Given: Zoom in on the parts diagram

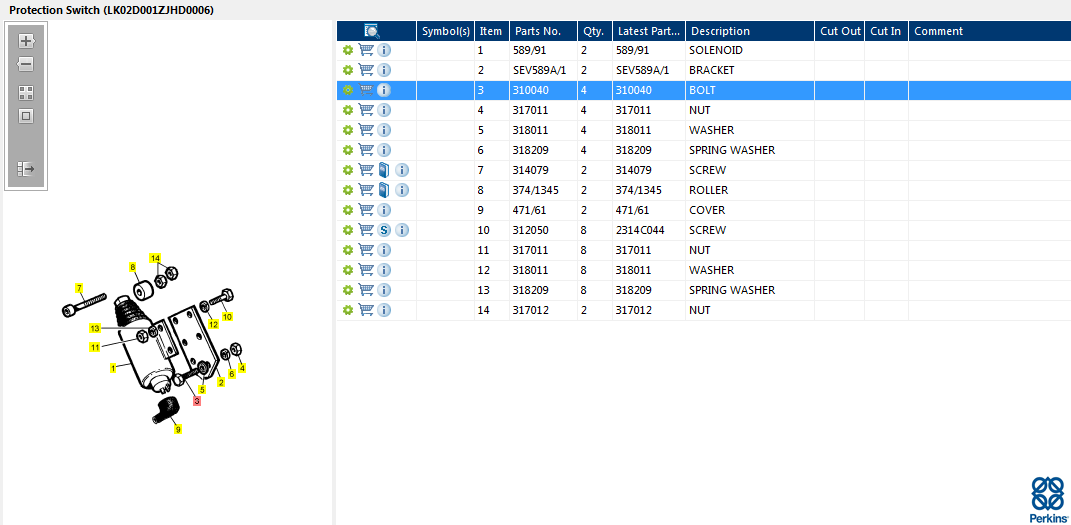Looking at the screenshot, I should 26,41.
